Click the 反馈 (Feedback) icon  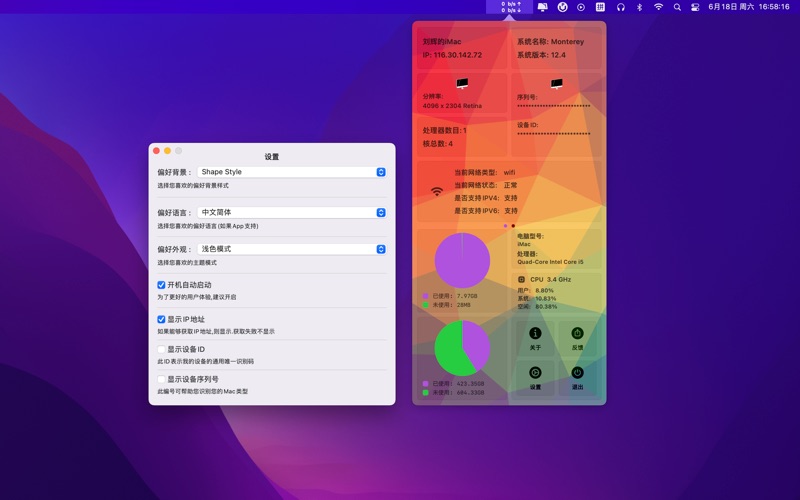577,334
